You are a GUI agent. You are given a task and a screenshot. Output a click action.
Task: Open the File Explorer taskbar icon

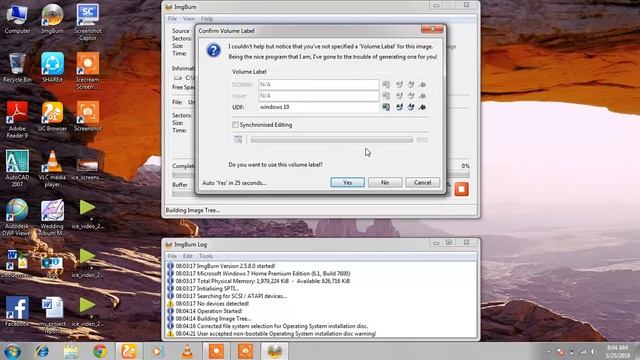coord(71,351)
